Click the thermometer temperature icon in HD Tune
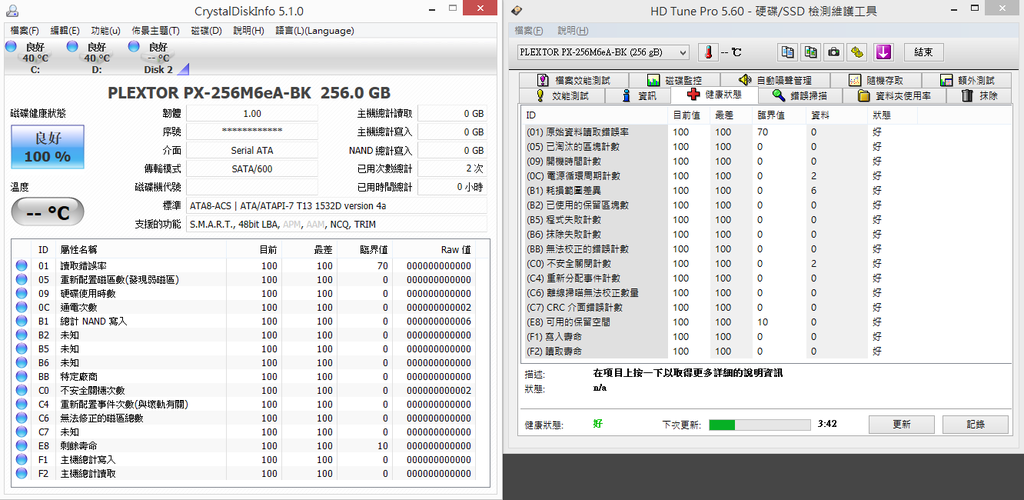 [708, 52]
